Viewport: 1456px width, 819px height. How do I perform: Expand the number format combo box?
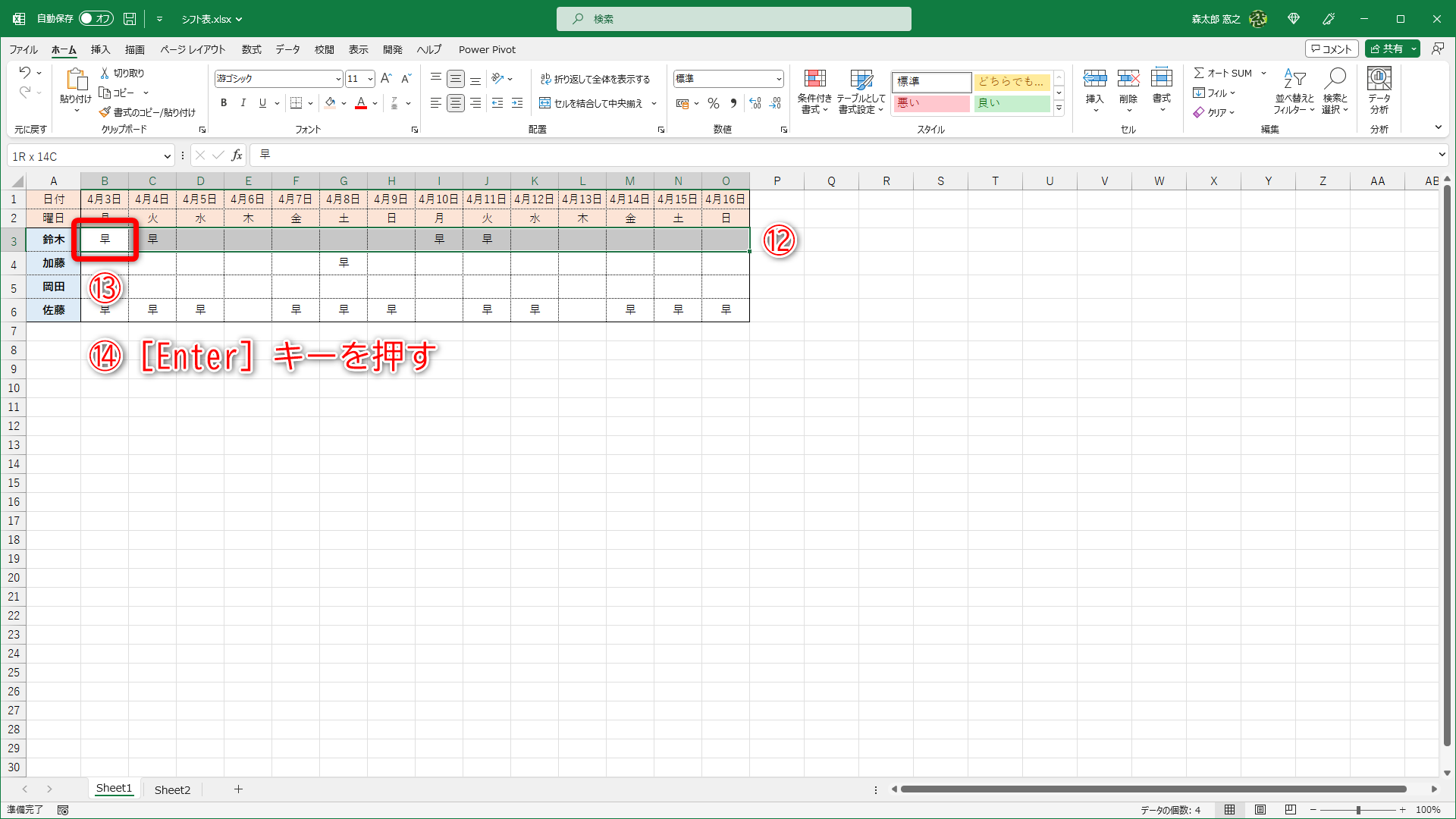pos(779,79)
